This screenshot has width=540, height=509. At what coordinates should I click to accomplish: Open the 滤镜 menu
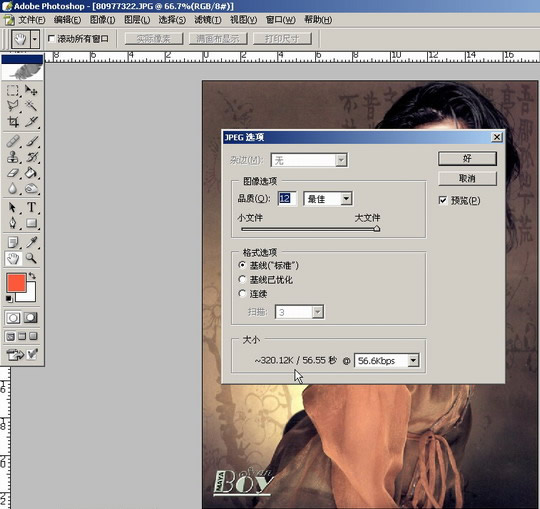(208, 20)
